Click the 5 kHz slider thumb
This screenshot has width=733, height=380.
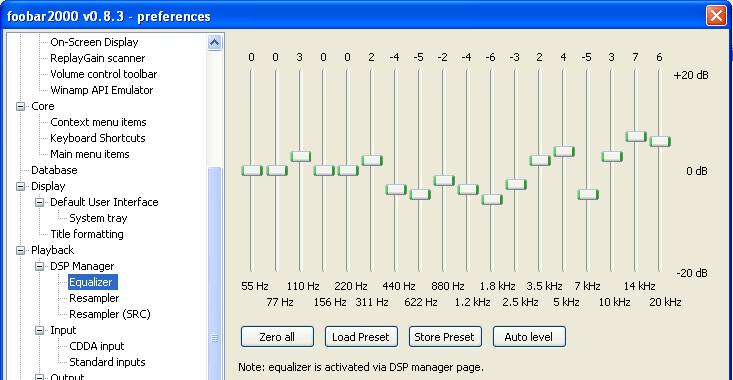coord(564,151)
